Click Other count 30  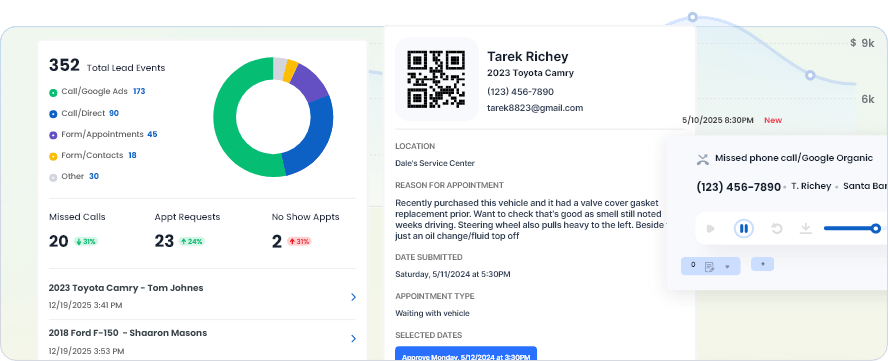(94, 176)
